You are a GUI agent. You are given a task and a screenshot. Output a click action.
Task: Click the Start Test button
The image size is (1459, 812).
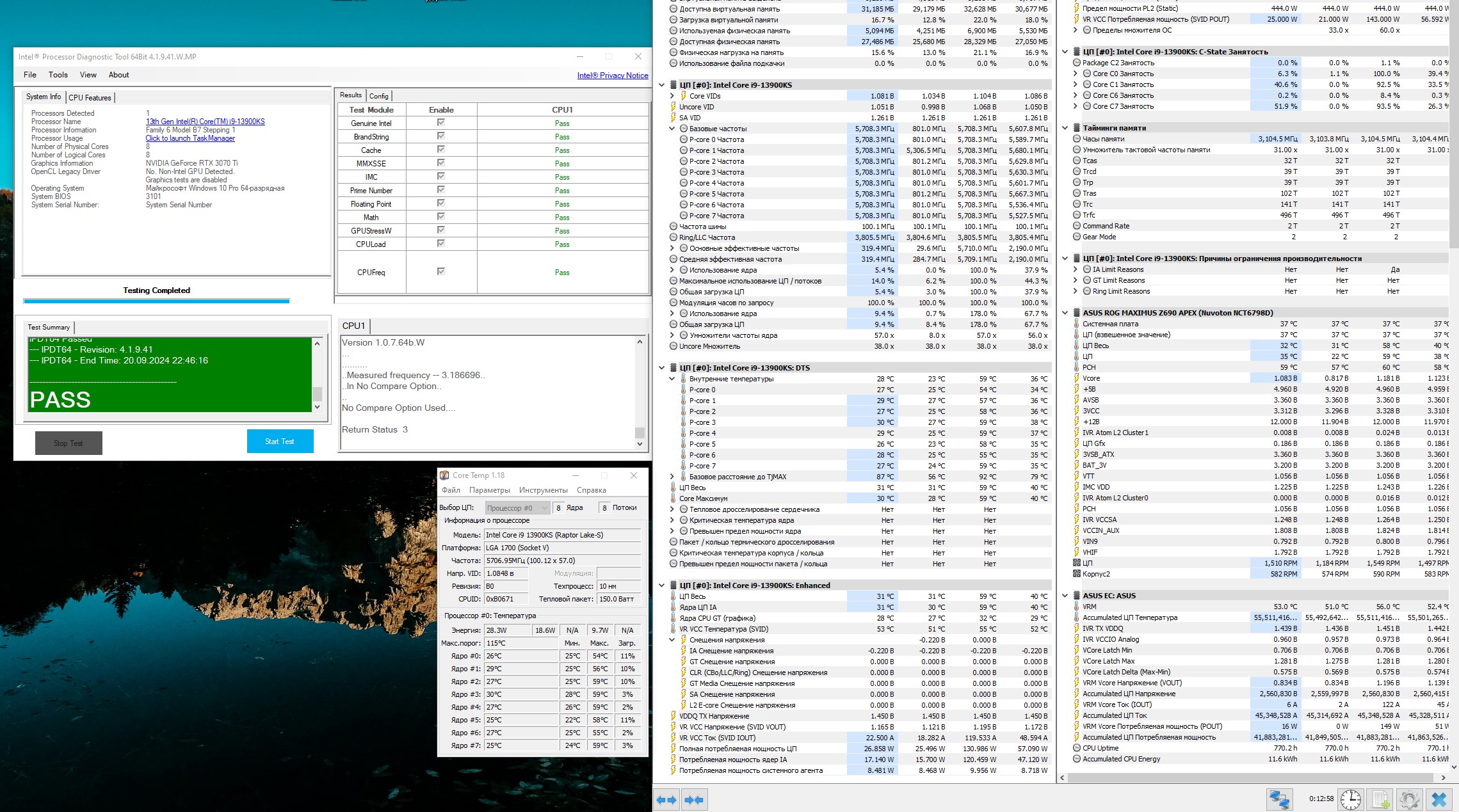click(x=280, y=442)
